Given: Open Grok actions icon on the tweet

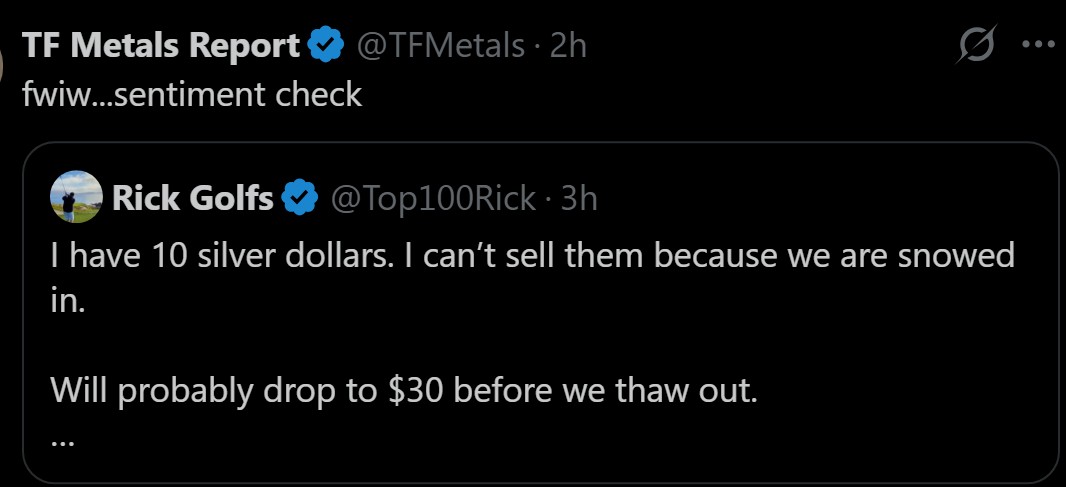Looking at the screenshot, I should click(x=976, y=47).
